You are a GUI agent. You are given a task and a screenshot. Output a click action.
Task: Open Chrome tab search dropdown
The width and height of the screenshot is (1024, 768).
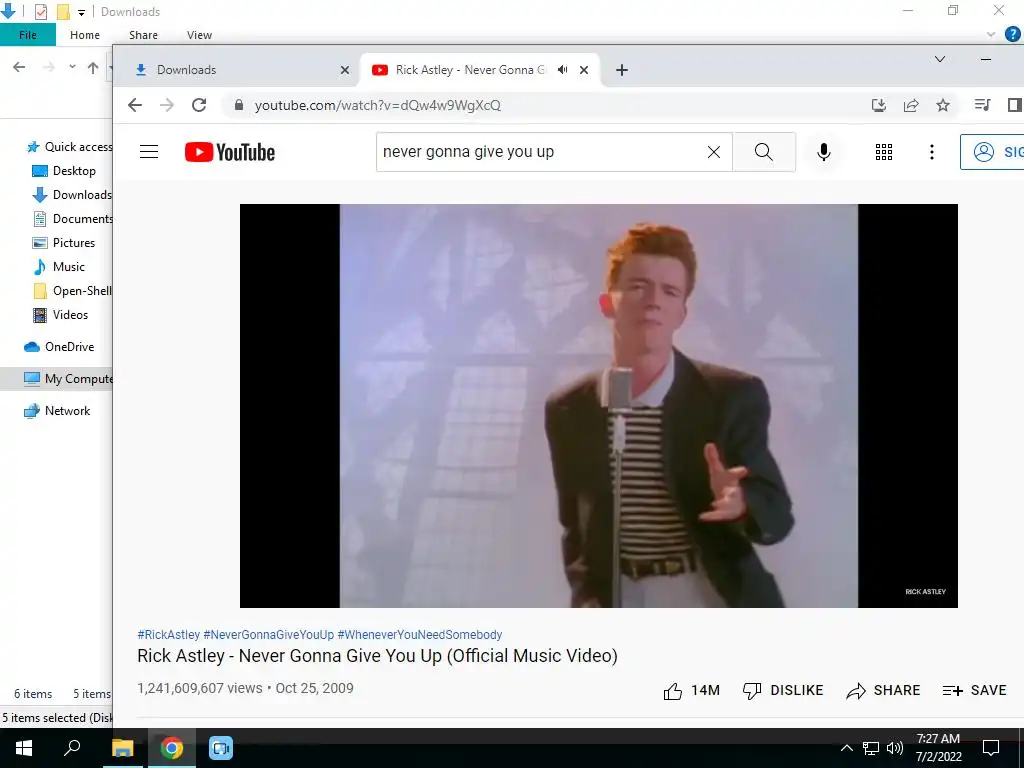(x=940, y=59)
